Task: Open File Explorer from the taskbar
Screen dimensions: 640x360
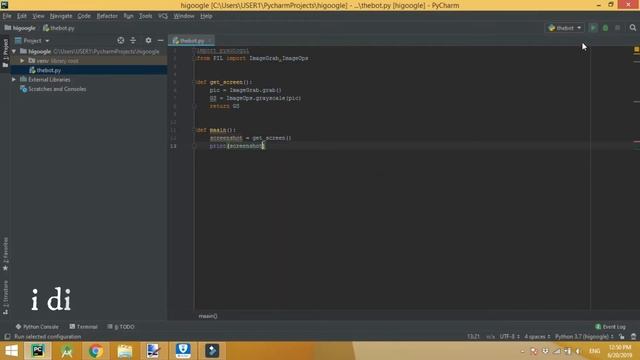Action: point(125,351)
